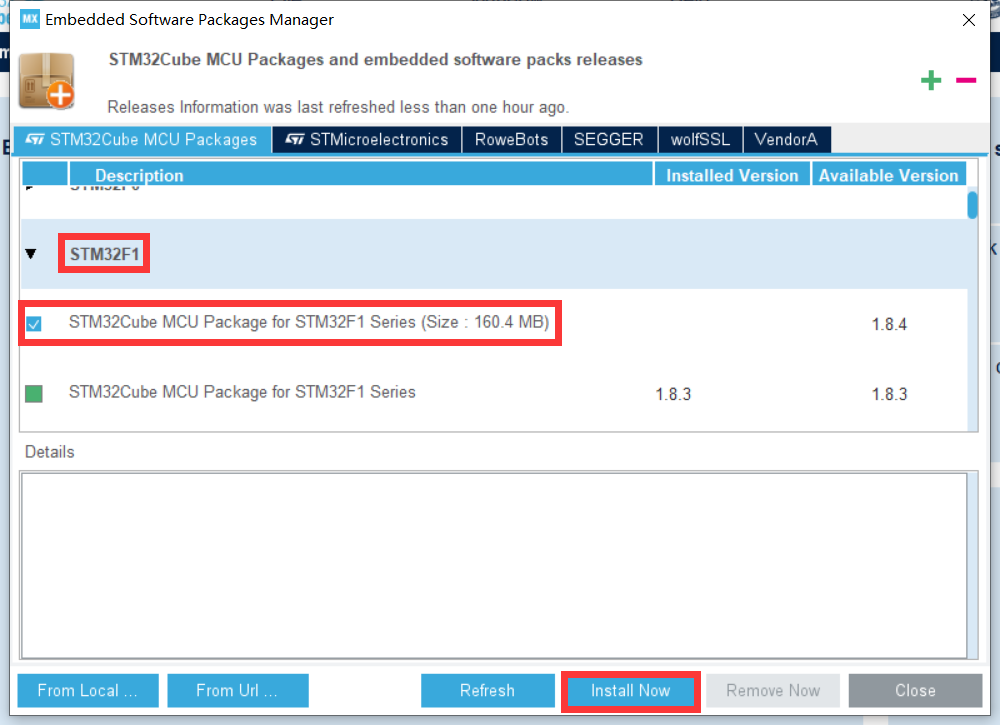Switch to the SEGGER tab
Viewport: 1000px width, 725px height.
point(608,140)
